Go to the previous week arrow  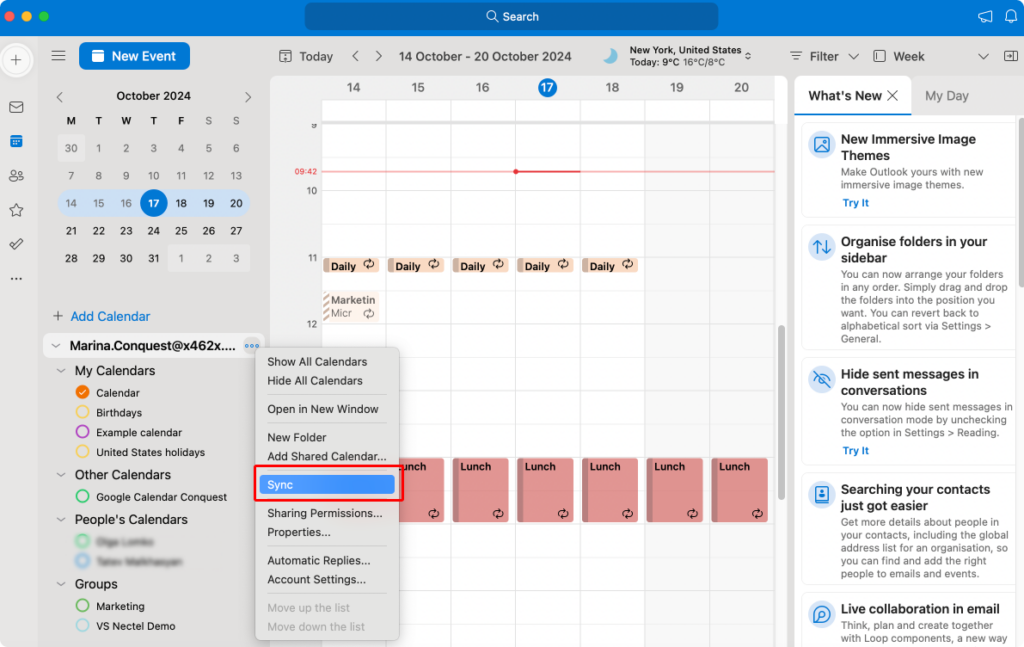pyautogui.click(x=355, y=56)
